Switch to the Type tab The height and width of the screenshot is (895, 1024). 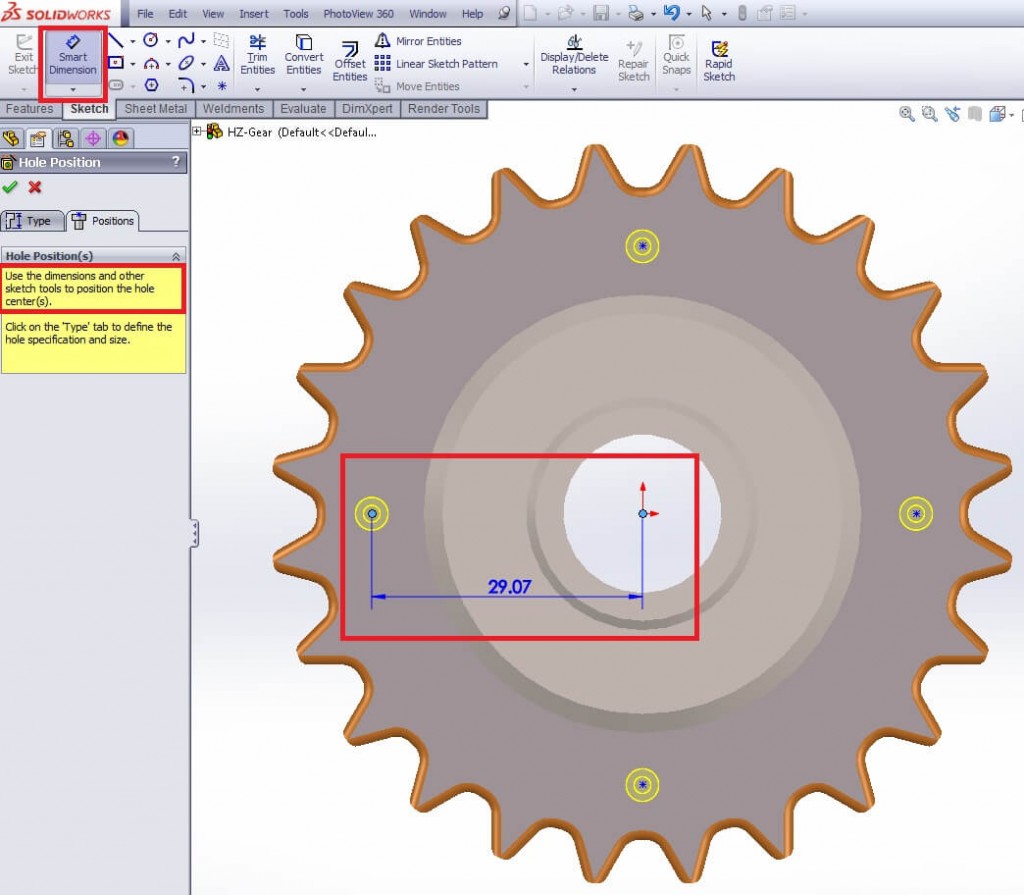[33, 220]
